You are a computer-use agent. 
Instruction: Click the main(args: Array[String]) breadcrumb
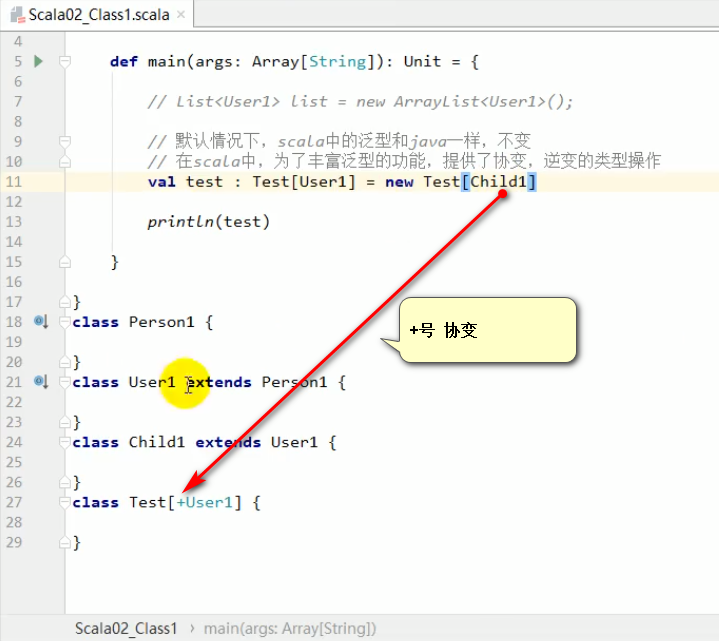click(290, 628)
